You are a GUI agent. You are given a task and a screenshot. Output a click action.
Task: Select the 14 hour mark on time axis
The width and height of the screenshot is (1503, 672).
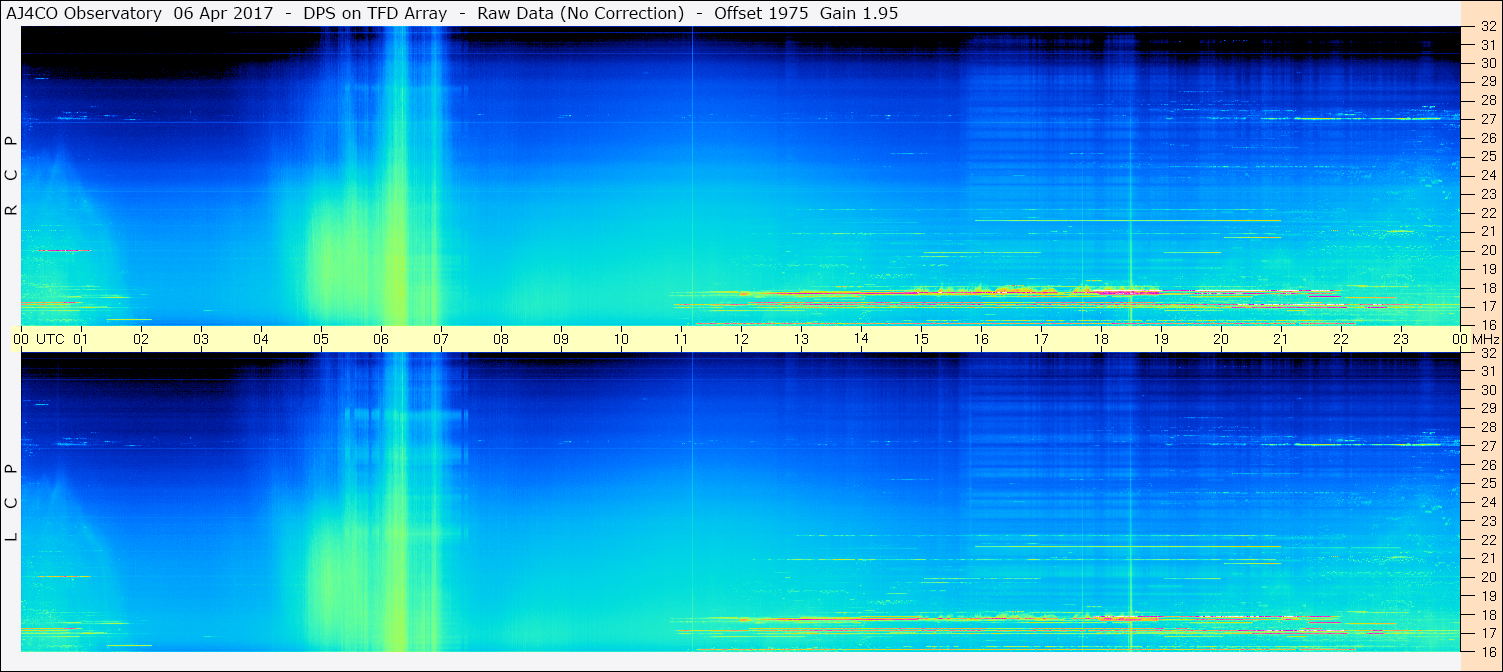861,339
